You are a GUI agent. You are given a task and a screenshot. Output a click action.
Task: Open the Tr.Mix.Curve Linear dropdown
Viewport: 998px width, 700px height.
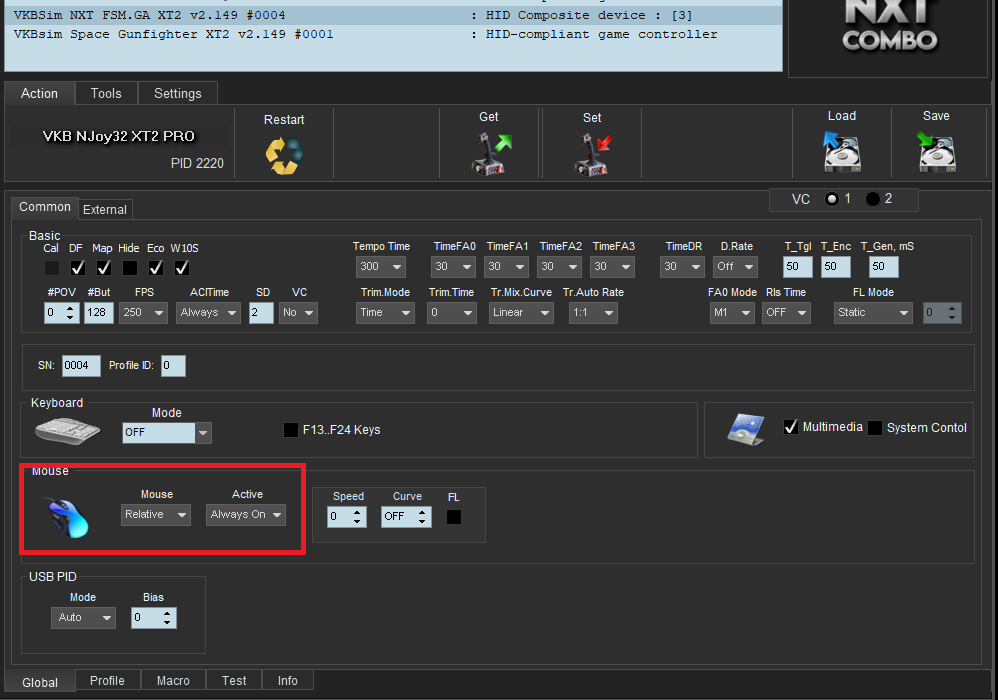pyautogui.click(x=521, y=312)
